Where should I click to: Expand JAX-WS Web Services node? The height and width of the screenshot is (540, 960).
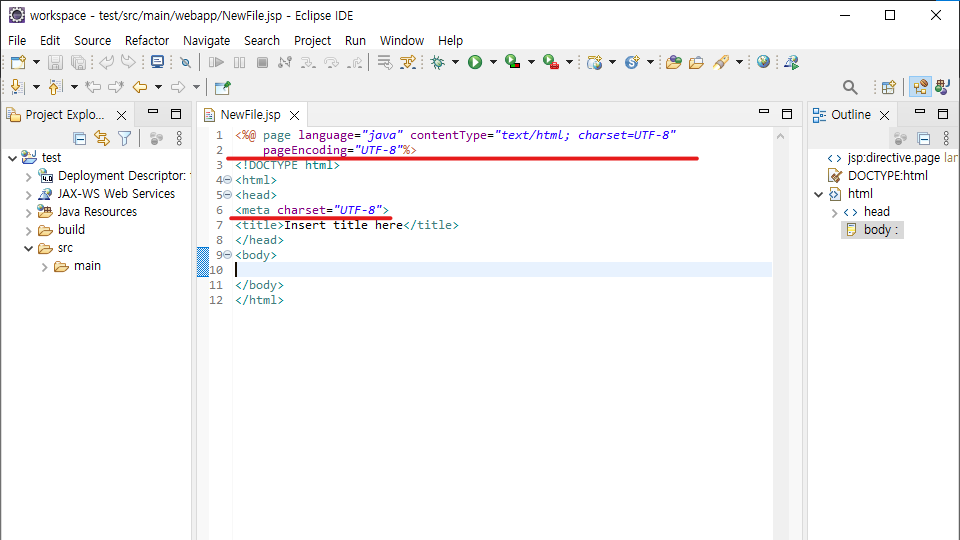pos(28,195)
